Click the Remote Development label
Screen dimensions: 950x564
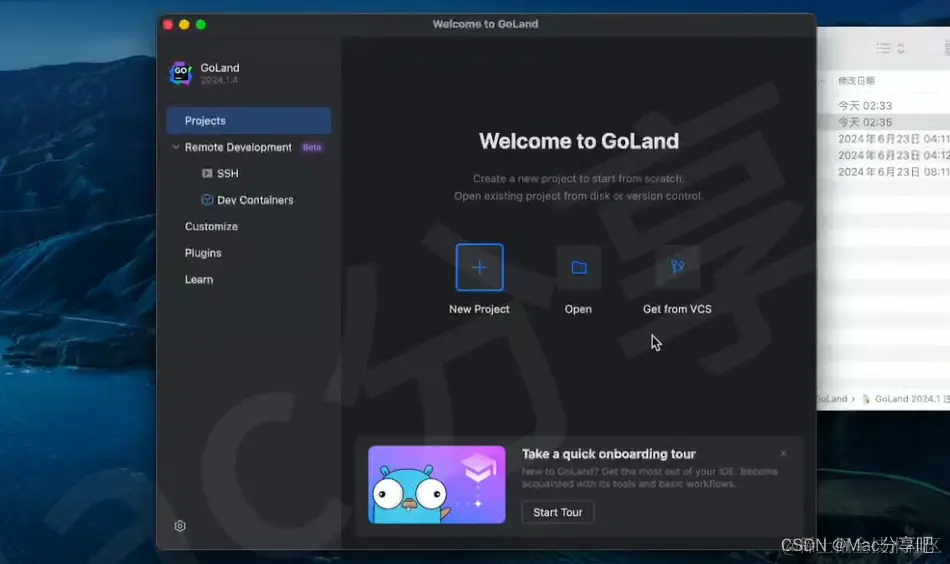pos(238,147)
